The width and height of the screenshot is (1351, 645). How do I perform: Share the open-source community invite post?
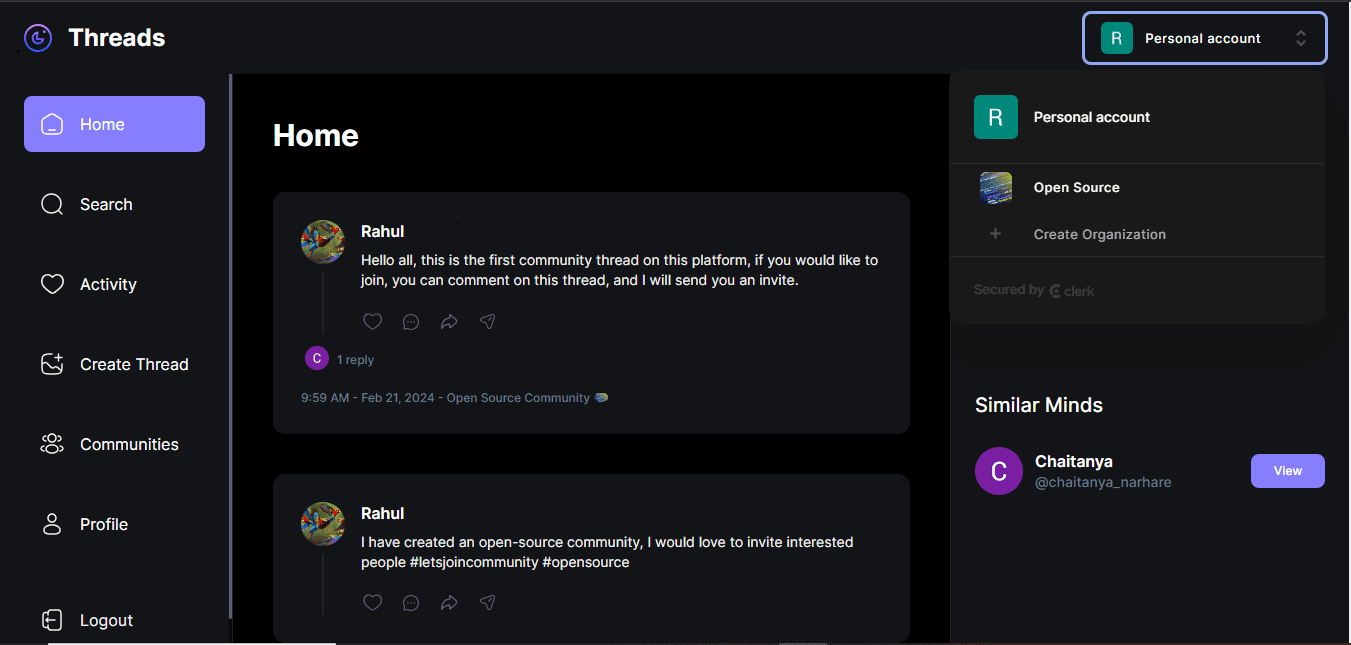pos(487,602)
